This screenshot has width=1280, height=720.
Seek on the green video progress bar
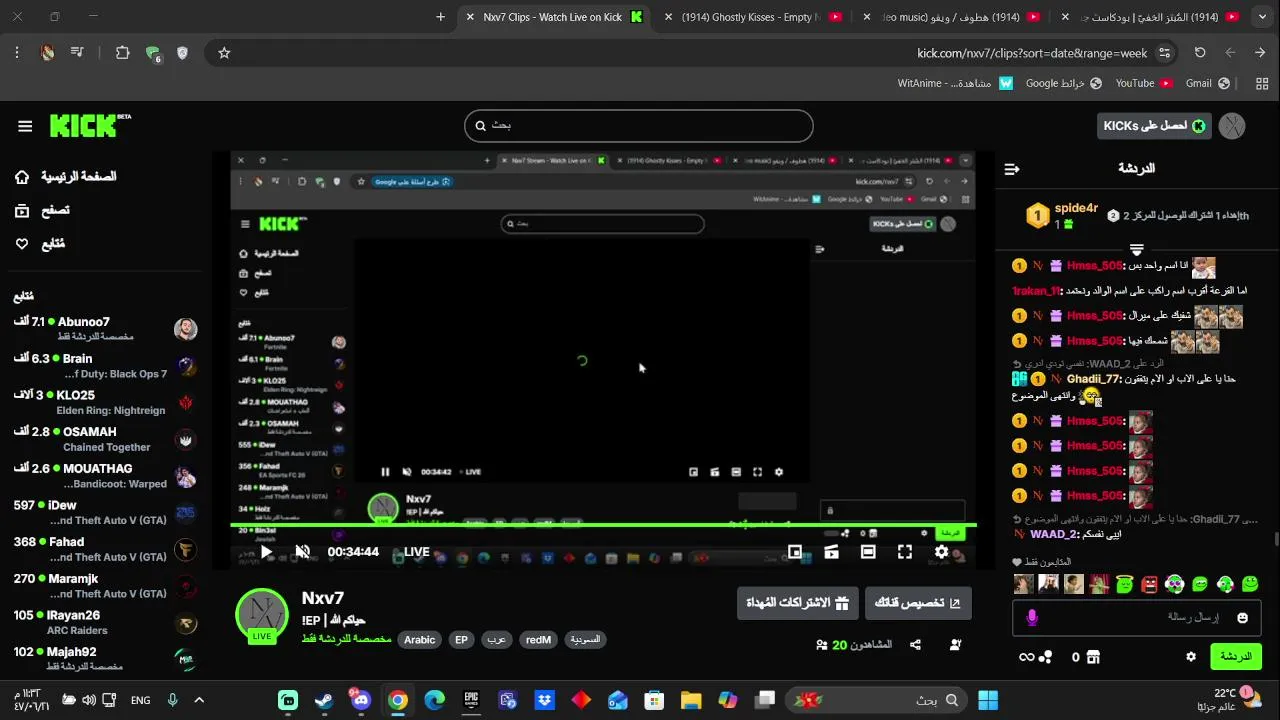point(603,526)
